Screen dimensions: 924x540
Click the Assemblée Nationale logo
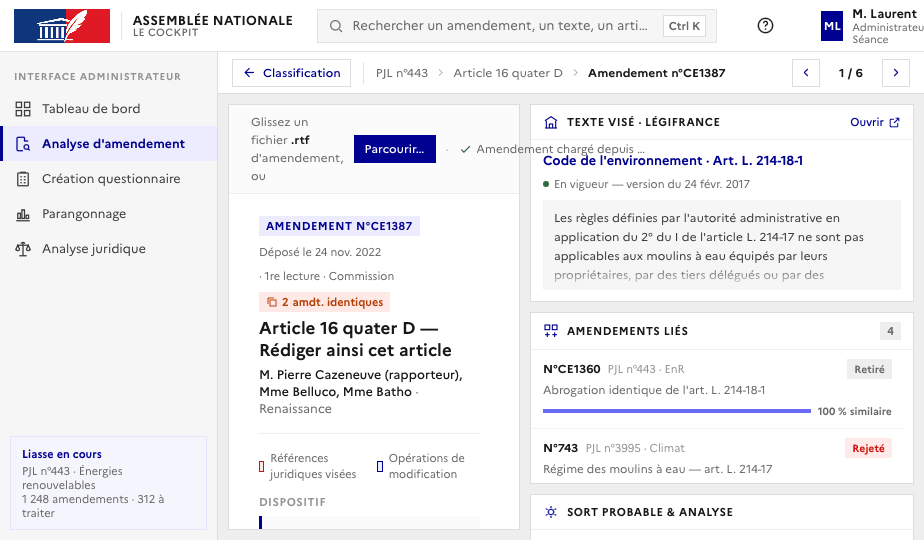(62, 26)
